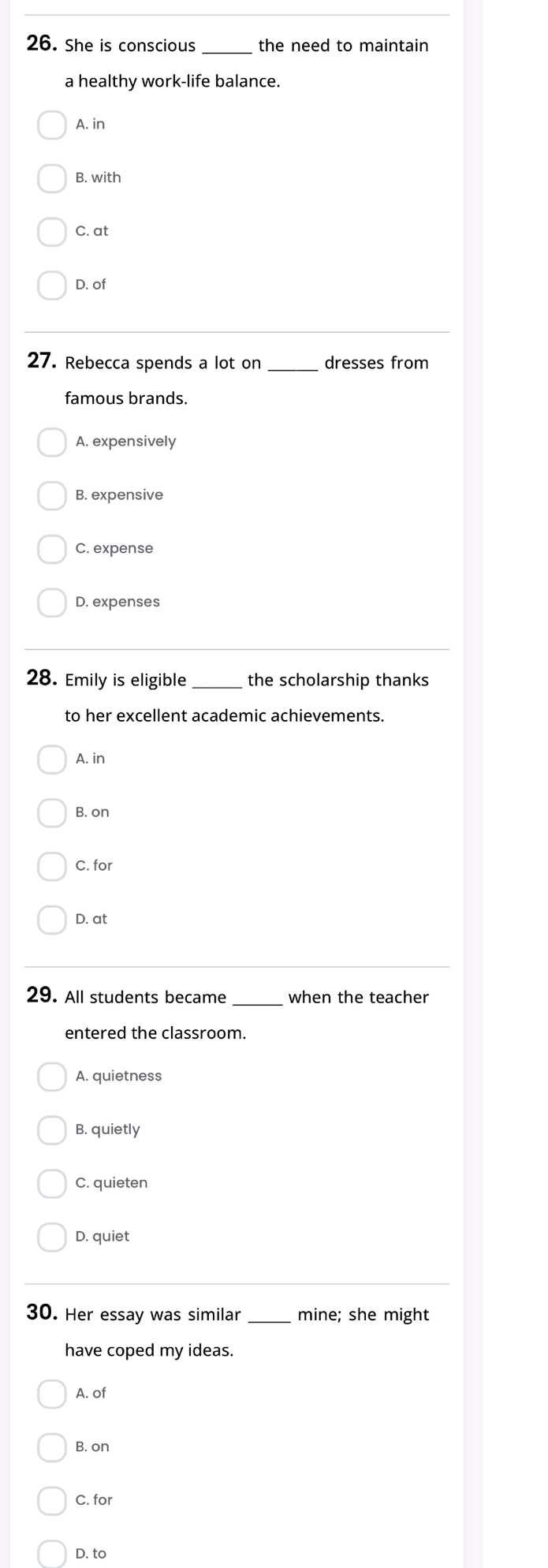Screen dimensions: 548x1568
Task: Select 'A. in' for question 28
Action: [52, 759]
